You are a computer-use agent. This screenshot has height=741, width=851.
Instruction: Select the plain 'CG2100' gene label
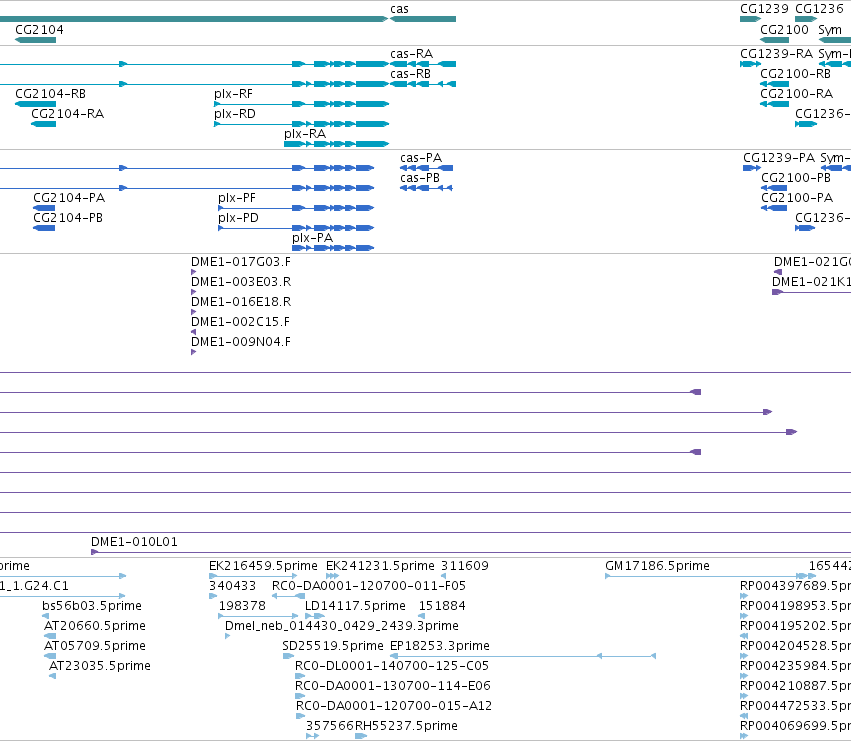tap(784, 29)
